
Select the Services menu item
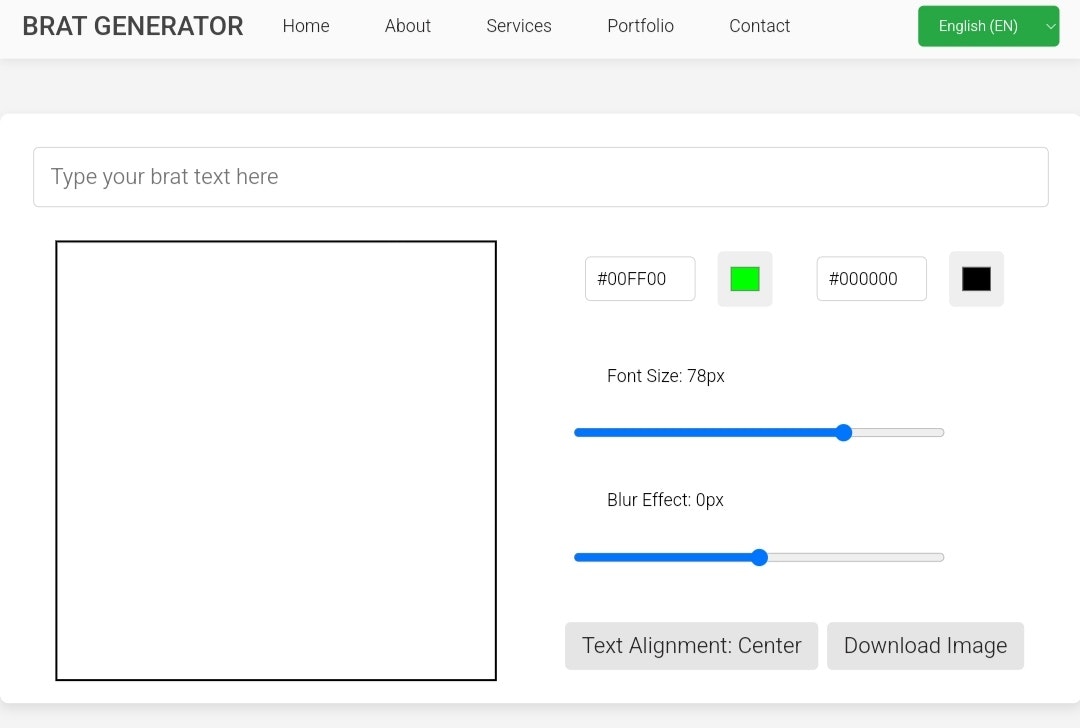point(518,26)
